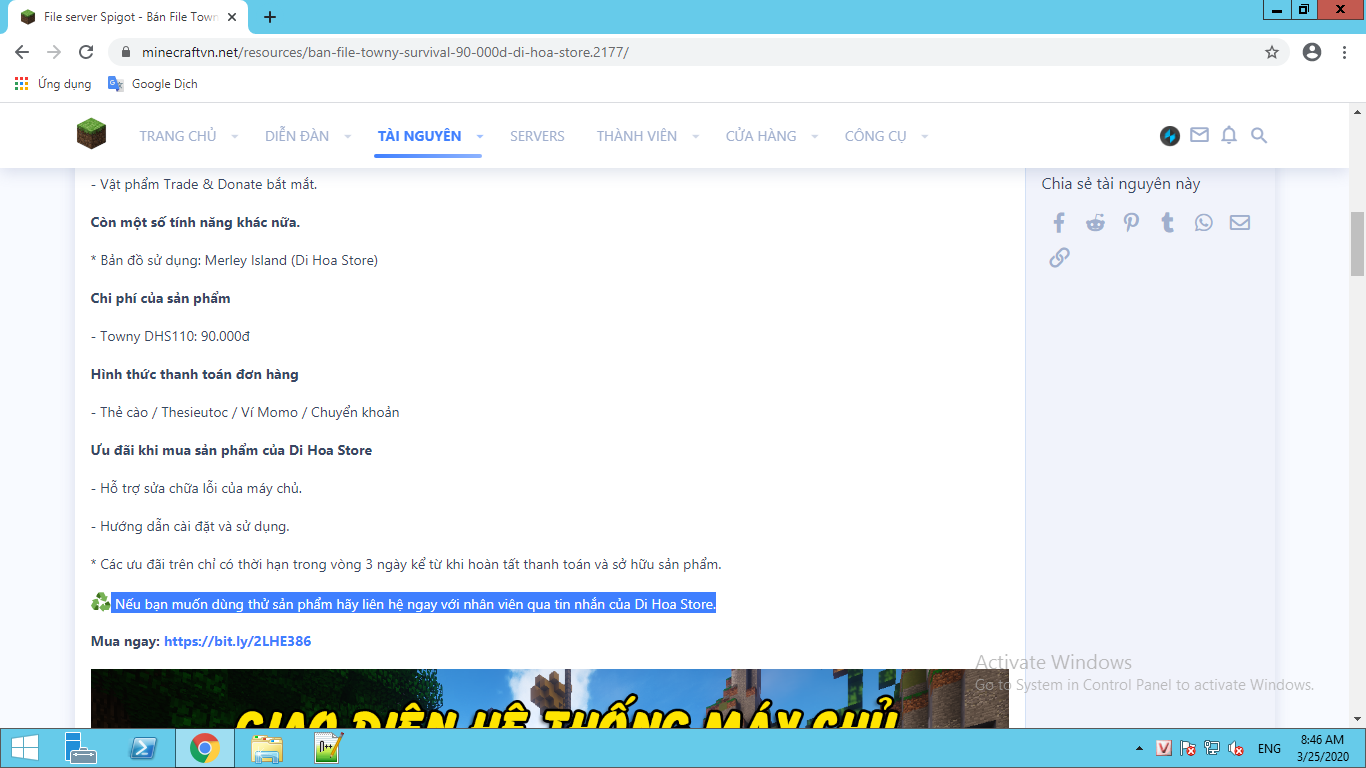This screenshot has height=768, width=1366.
Task: Open the Chrome profile icon
Action: coord(1312,52)
